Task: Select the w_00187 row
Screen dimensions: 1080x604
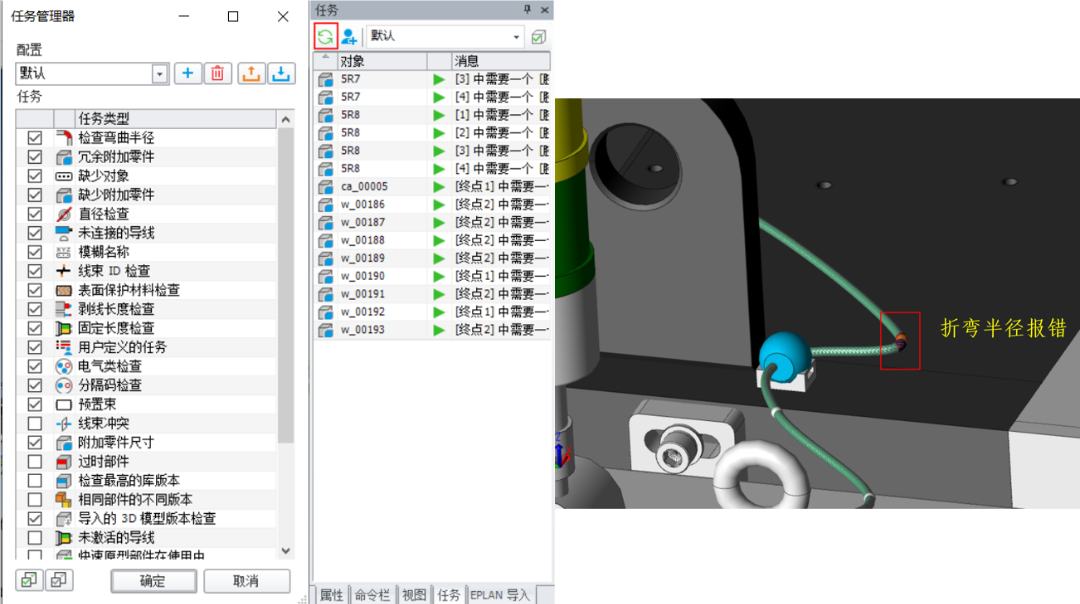Action: [x=433, y=222]
